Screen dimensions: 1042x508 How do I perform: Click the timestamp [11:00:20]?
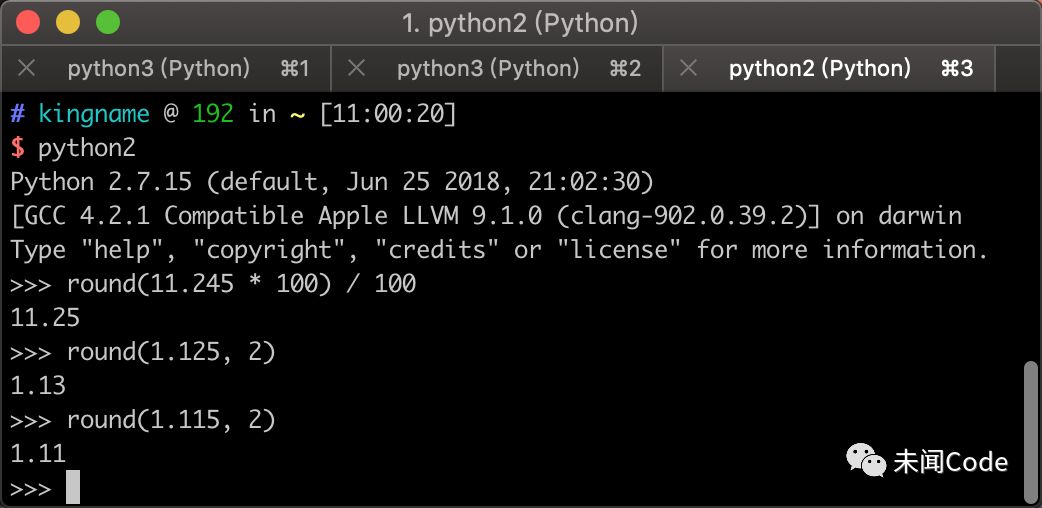(388, 114)
